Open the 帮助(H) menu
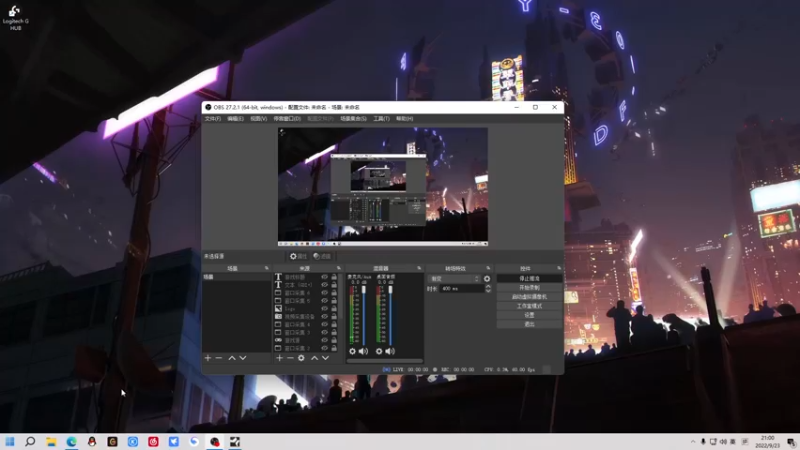 coord(405,119)
